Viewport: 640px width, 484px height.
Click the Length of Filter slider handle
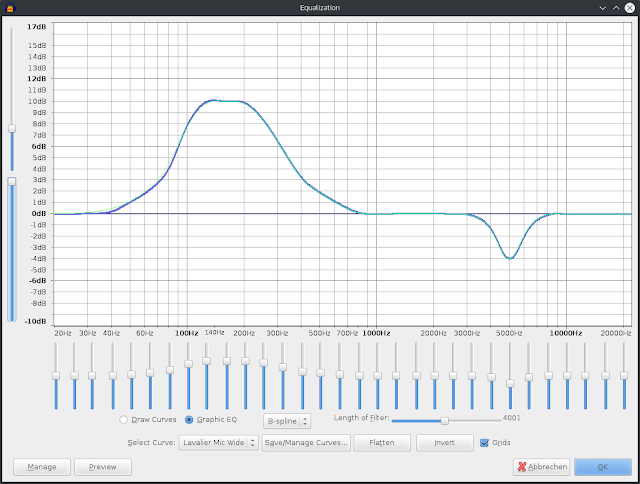coord(445,420)
